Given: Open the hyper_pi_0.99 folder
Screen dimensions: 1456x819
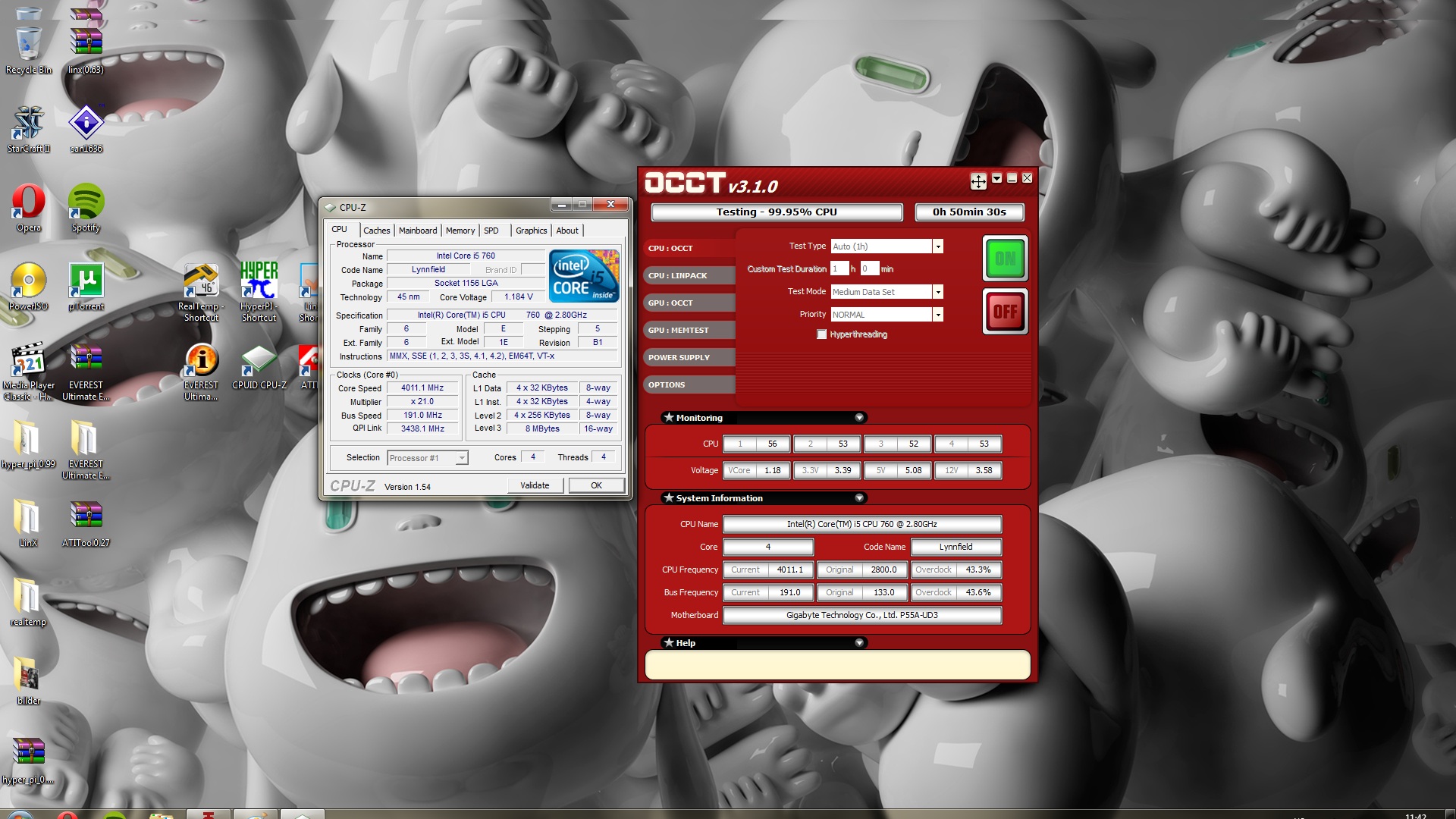Looking at the screenshot, I should click(29, 444).
